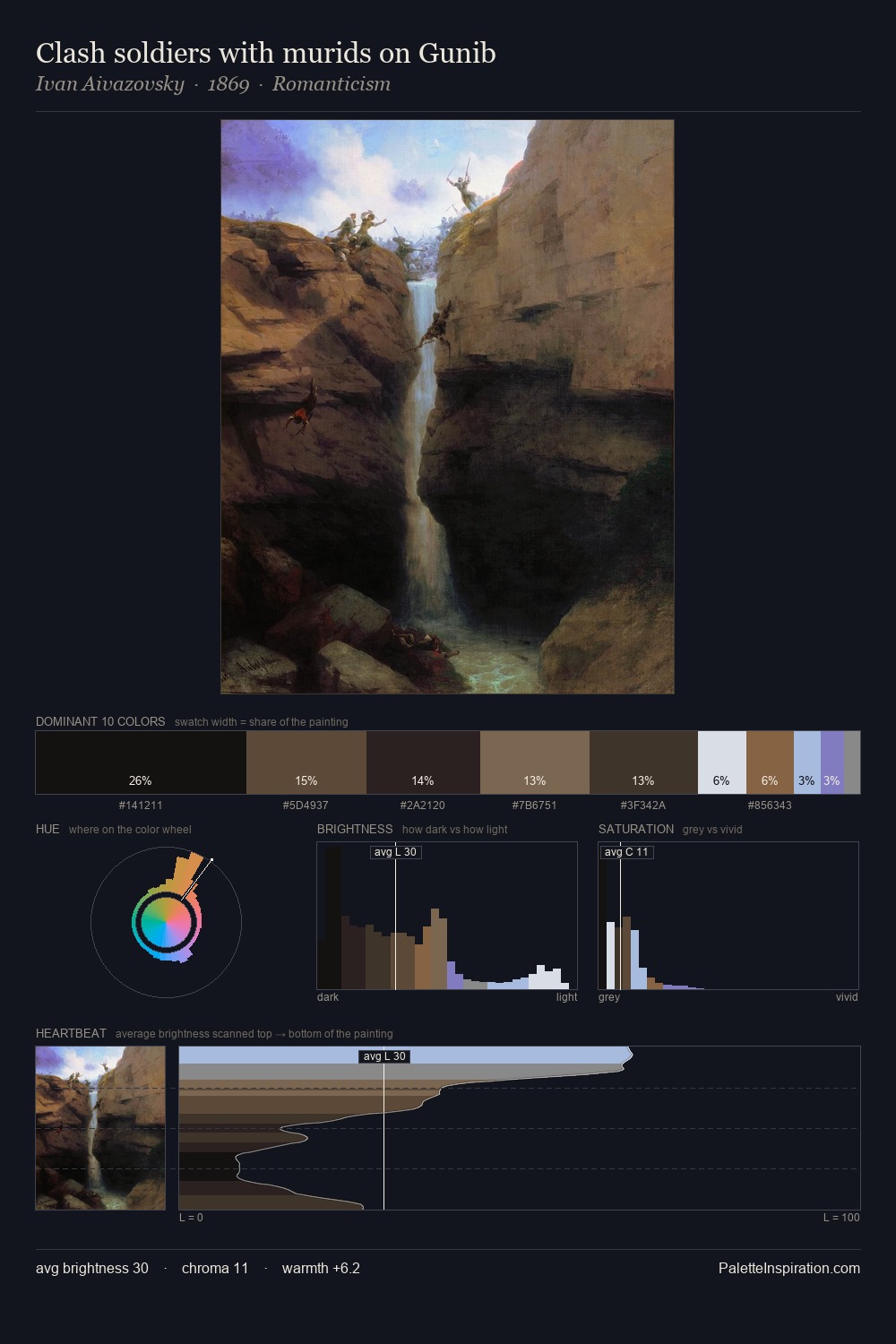Select the 15% brown swatch #5D4937
Viewport: 896px width, 1344px height.
pyautogui.click(x=306, y=762)
